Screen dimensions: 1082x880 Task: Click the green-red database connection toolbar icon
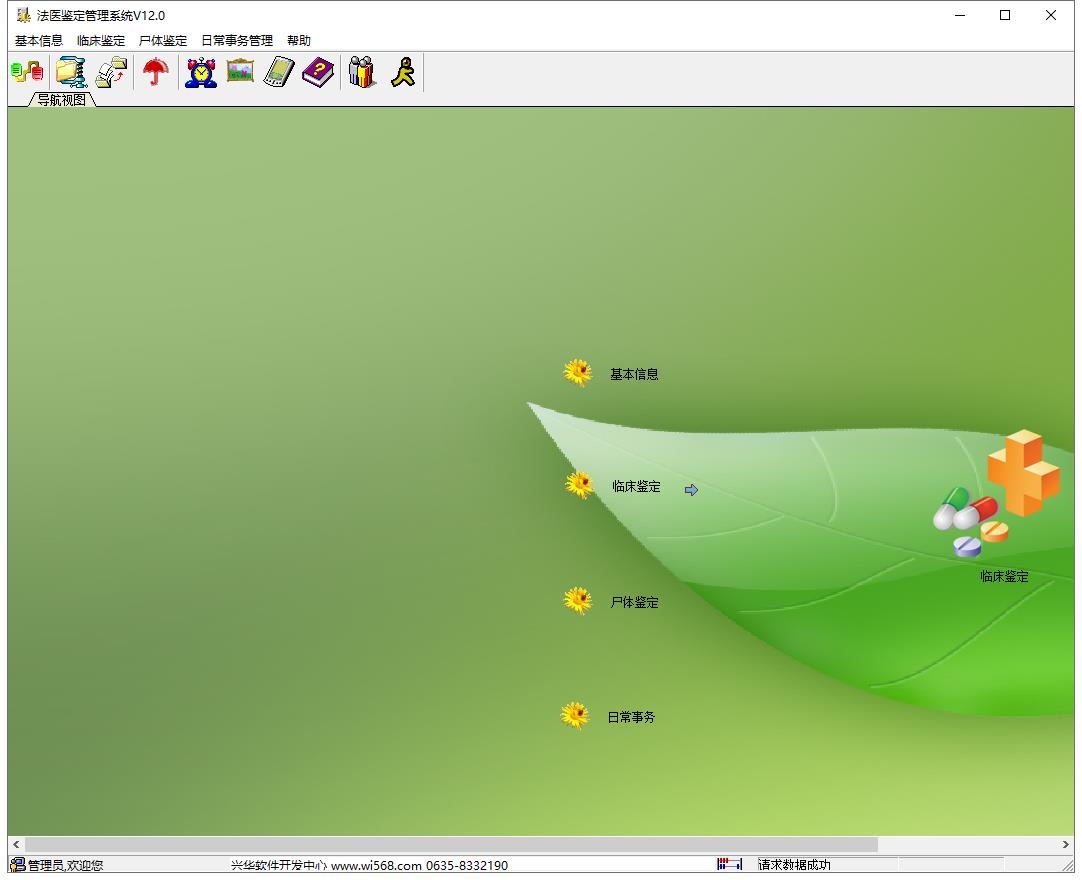coord(27,72)
